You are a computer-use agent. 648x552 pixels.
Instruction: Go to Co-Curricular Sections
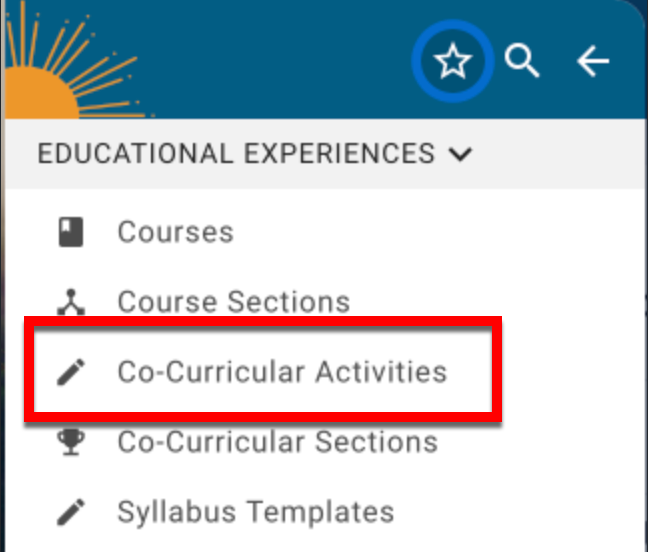(277, 443)
